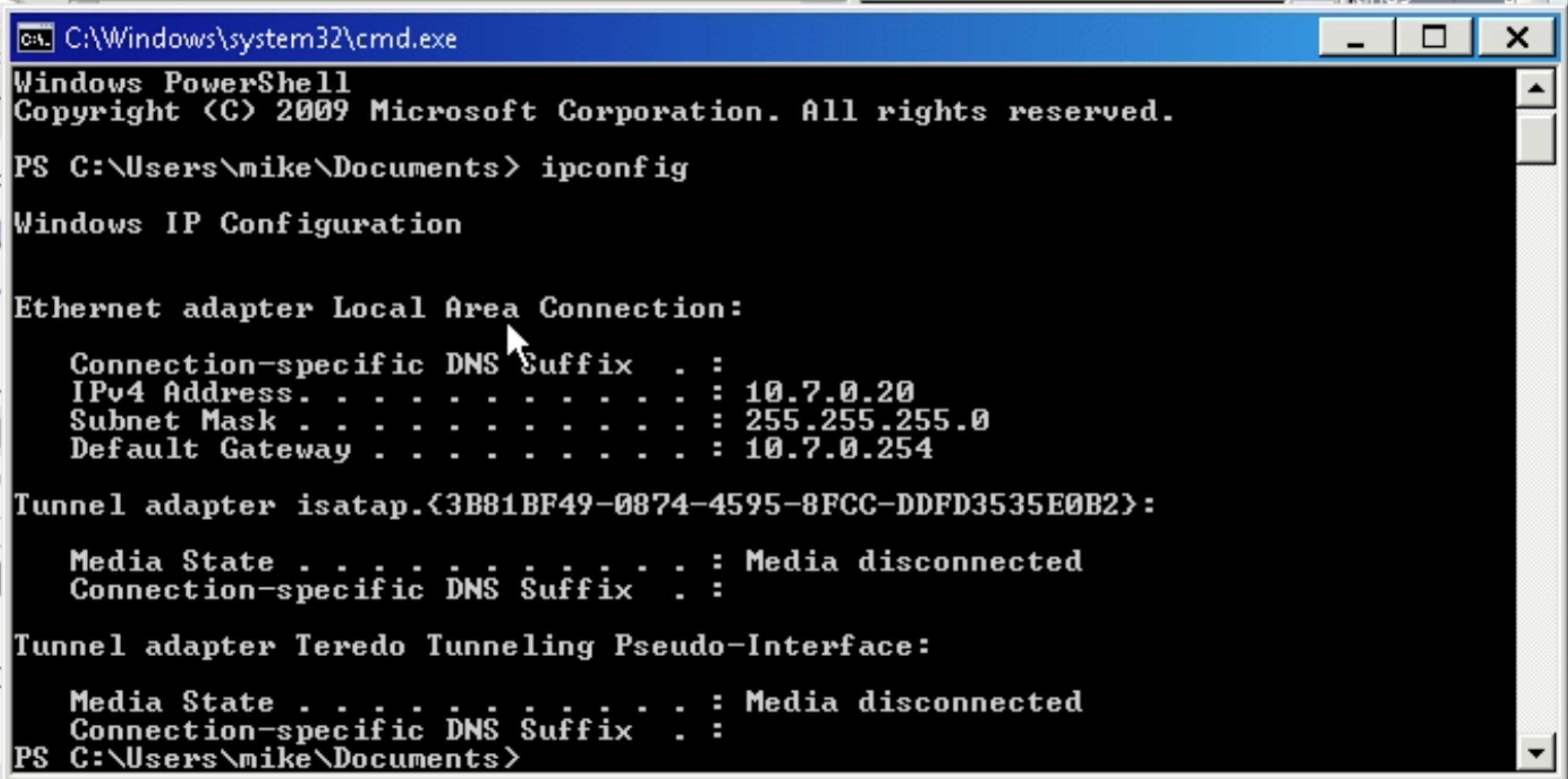1568x779 pixels.
Task: Click the C:\Windows\system32\cmd.exe title bar text
Action: tap(261, 38)
